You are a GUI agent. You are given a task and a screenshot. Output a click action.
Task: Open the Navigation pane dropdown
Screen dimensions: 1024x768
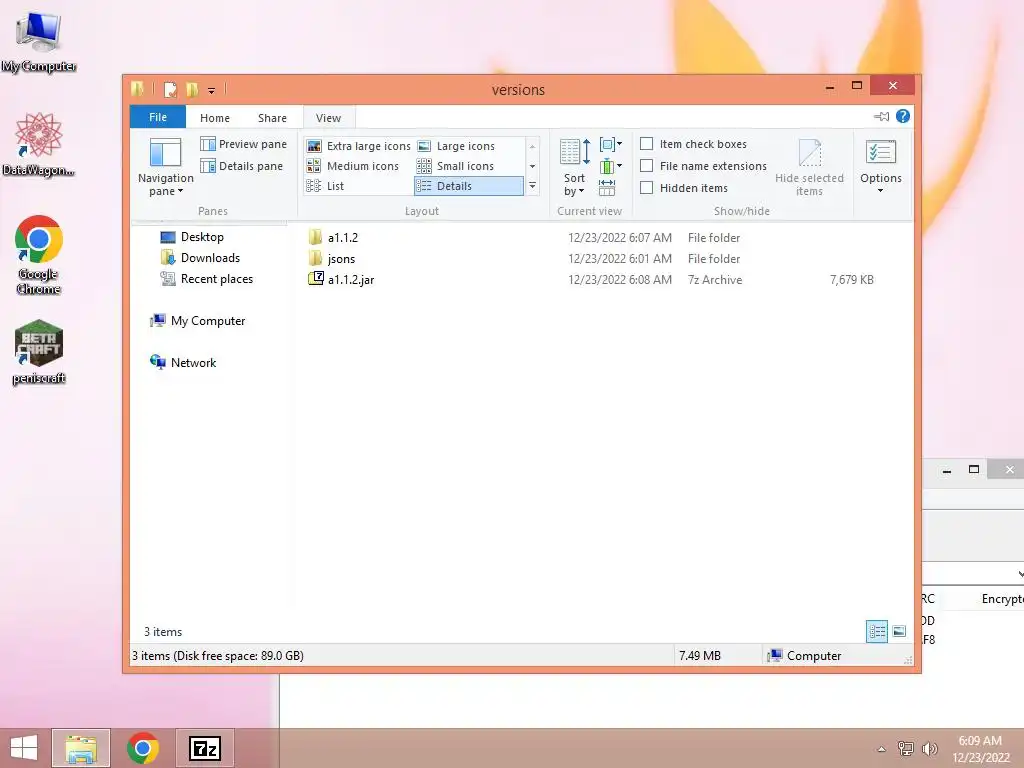[165, 167]
